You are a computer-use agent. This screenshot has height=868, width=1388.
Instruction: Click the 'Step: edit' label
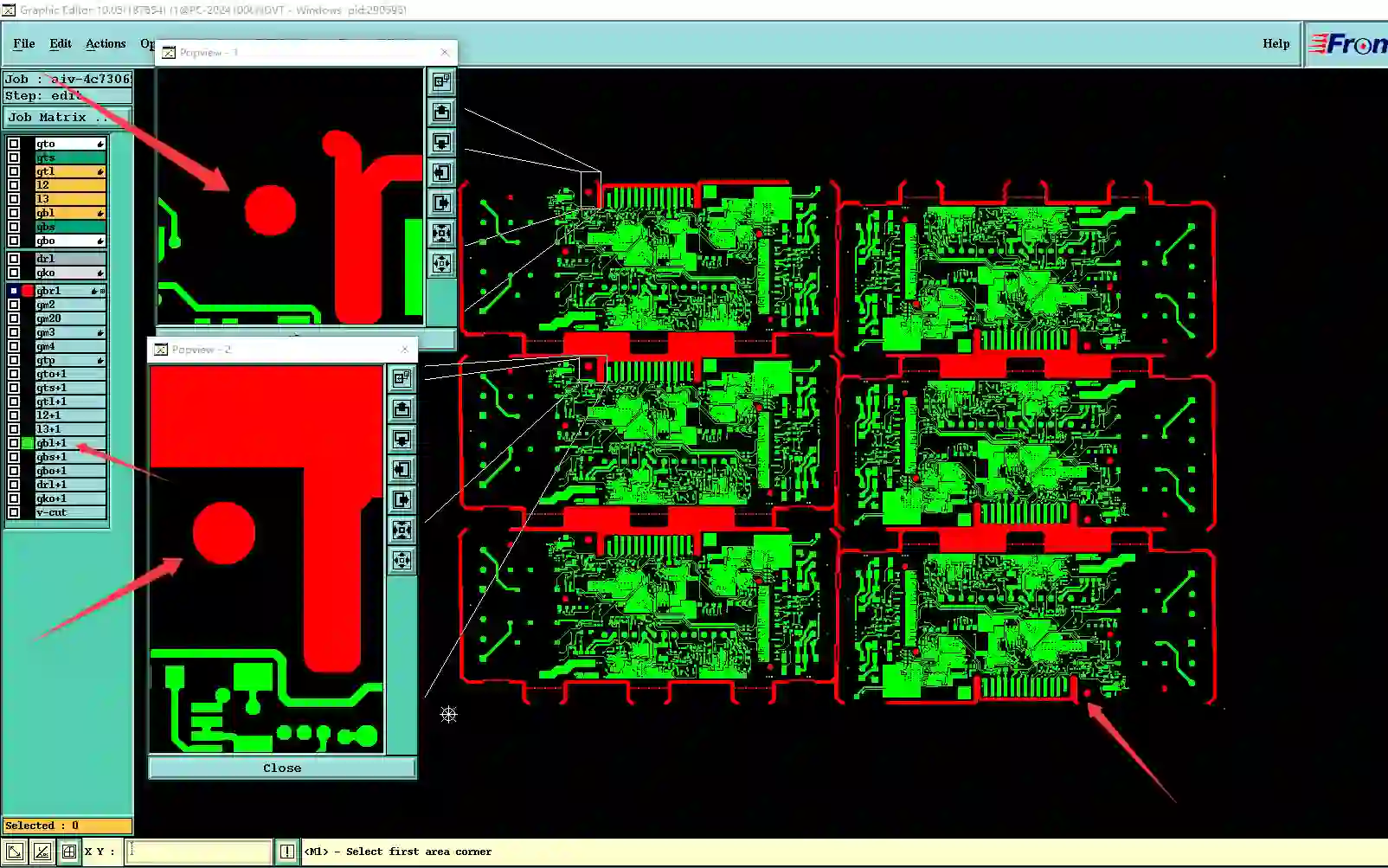tap(67, 95)
